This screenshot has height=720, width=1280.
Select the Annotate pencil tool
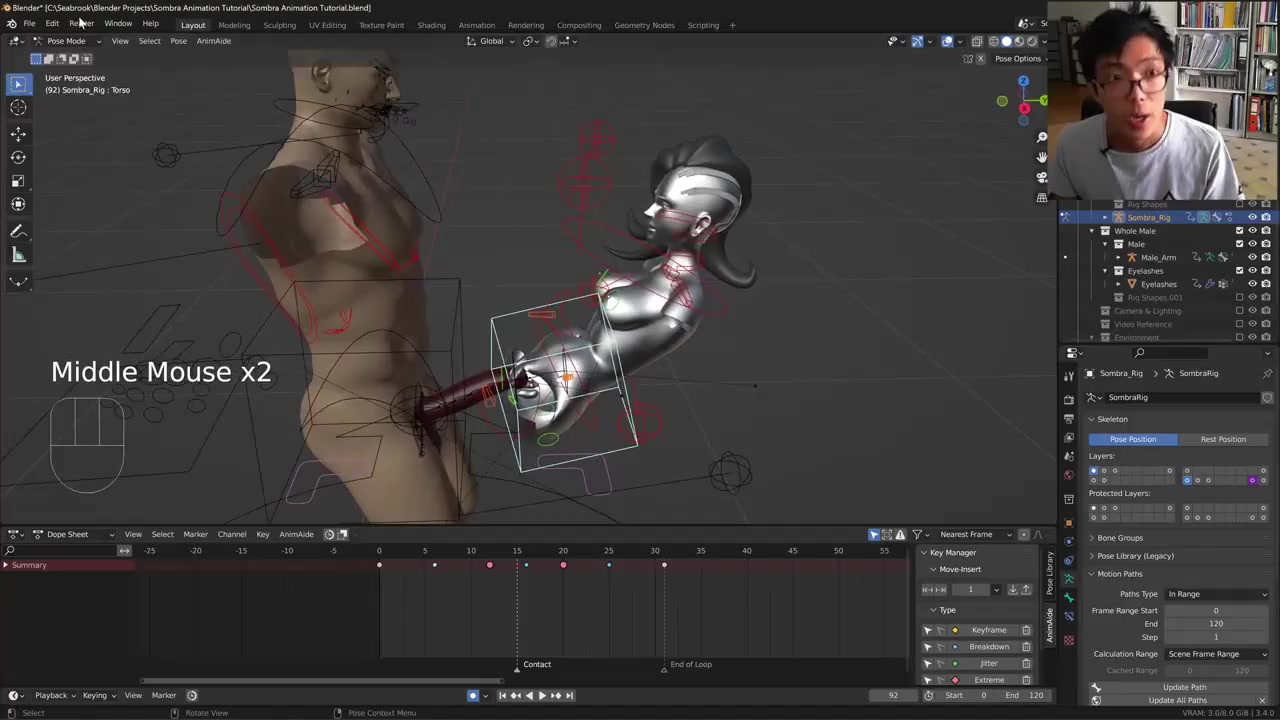pos(18,231)
